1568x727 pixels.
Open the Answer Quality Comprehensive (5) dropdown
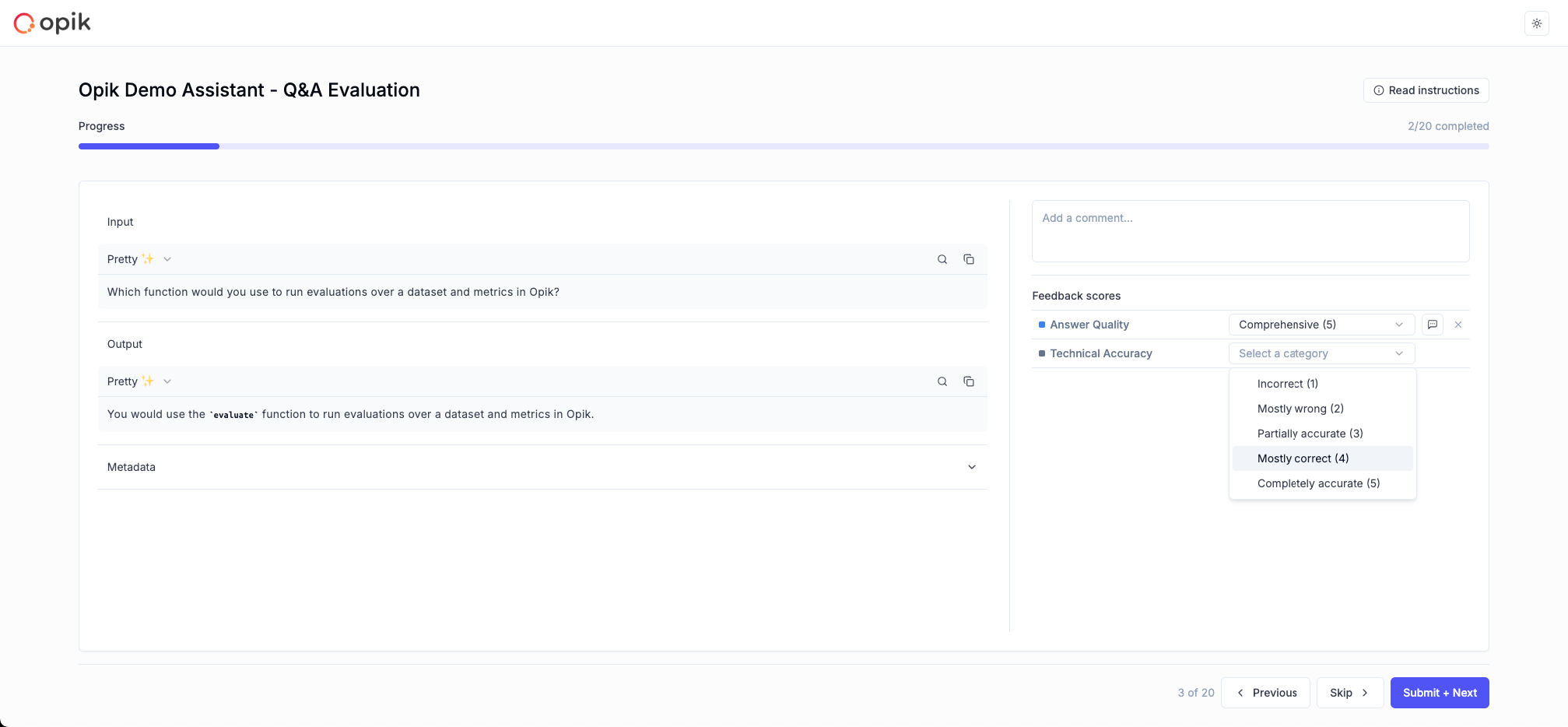point(1321,325)
